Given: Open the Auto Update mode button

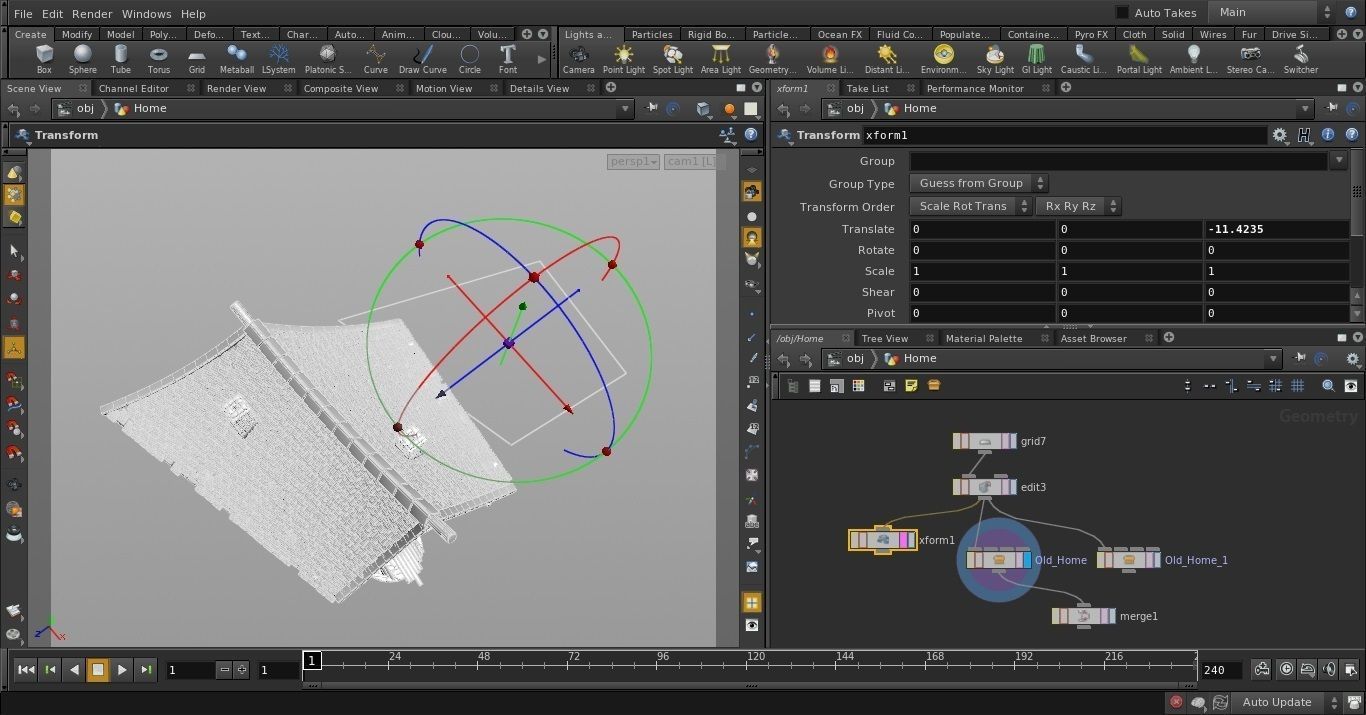Looking at the screenshot, I should [1276, 702].
